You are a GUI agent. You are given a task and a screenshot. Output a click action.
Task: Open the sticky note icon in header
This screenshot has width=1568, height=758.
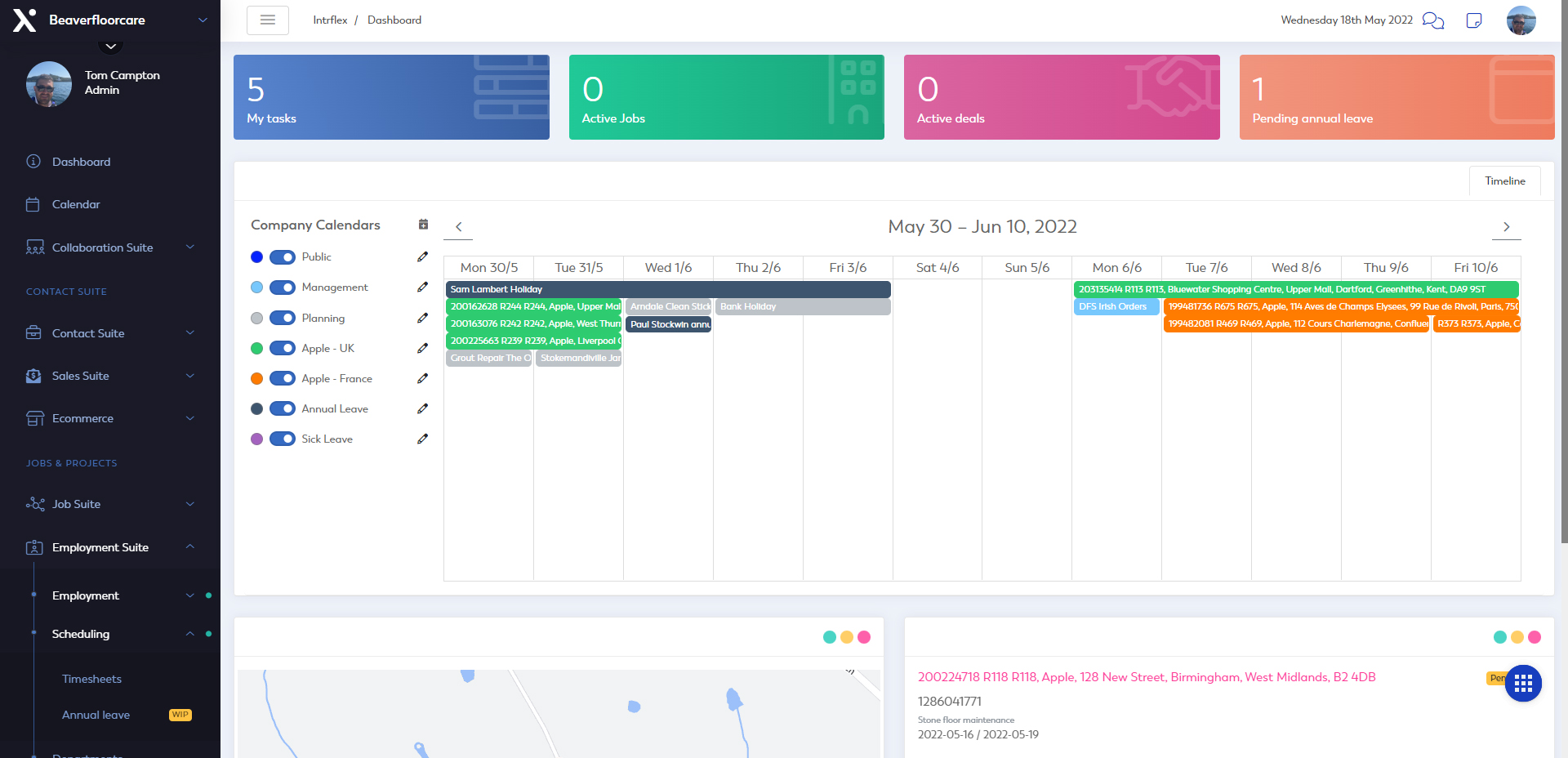tap(1474, 20)
